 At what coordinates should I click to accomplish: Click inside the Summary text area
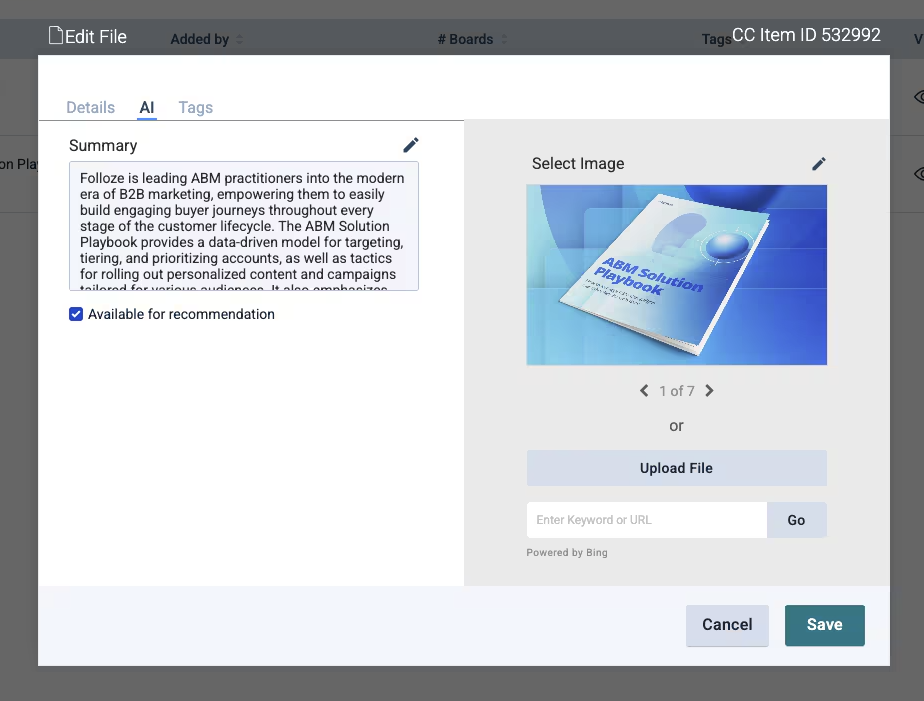click(x=244, y=226)
